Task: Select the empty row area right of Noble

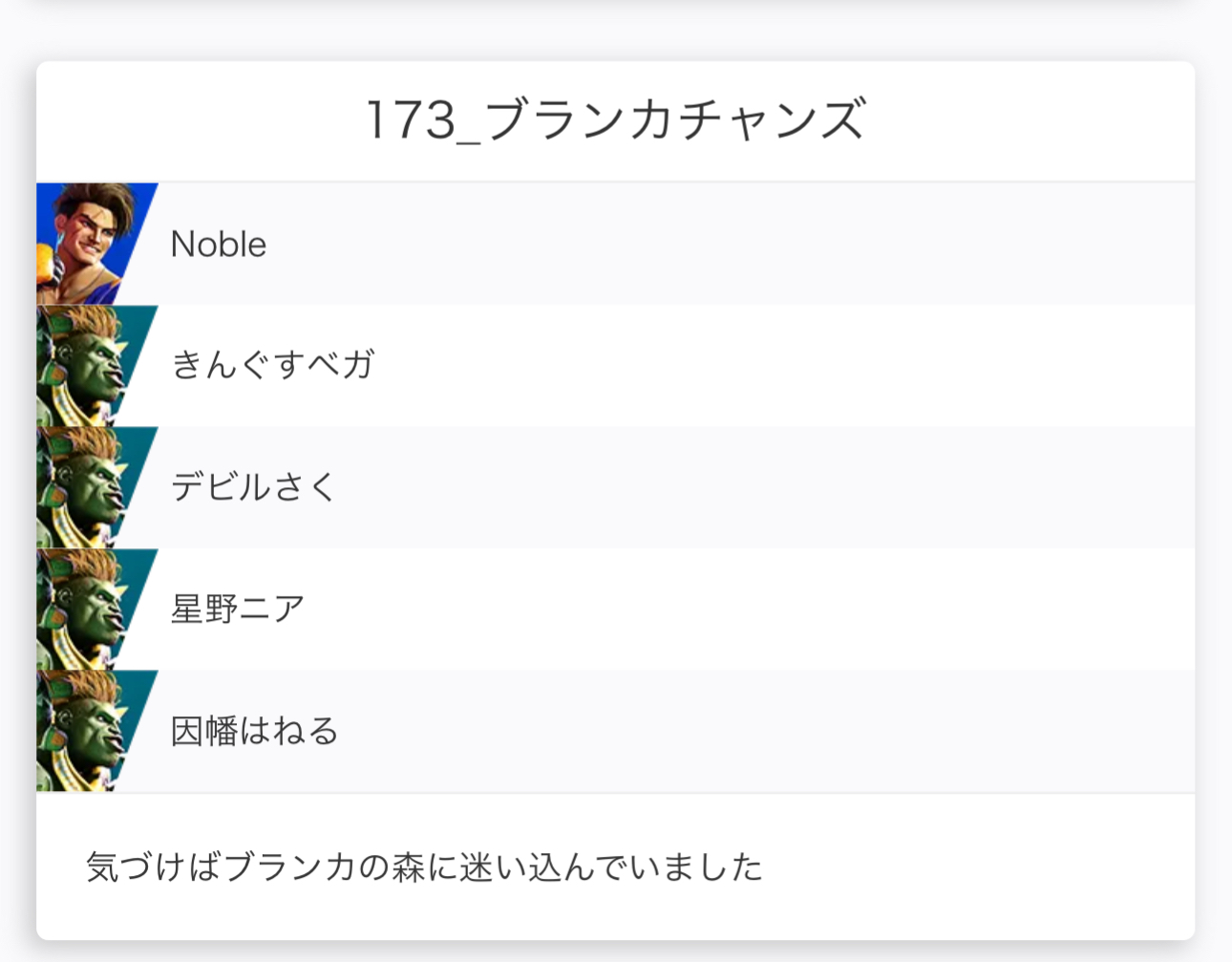Action: [x=726, y=245]
